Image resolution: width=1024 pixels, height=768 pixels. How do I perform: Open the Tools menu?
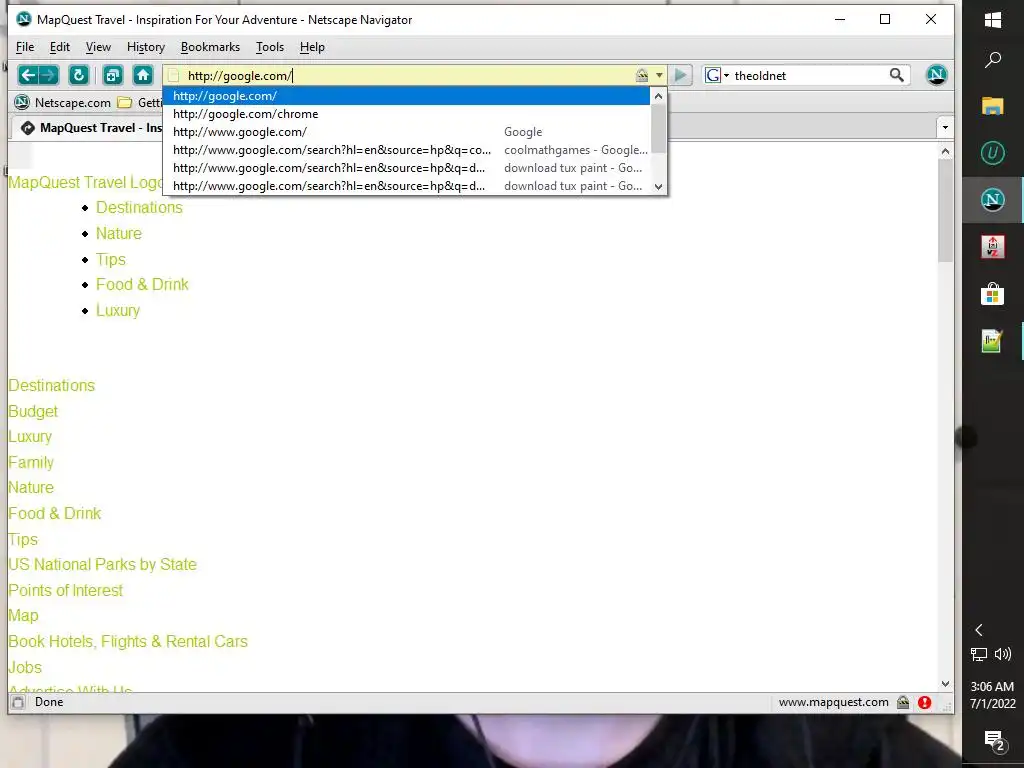click(270, 47)
